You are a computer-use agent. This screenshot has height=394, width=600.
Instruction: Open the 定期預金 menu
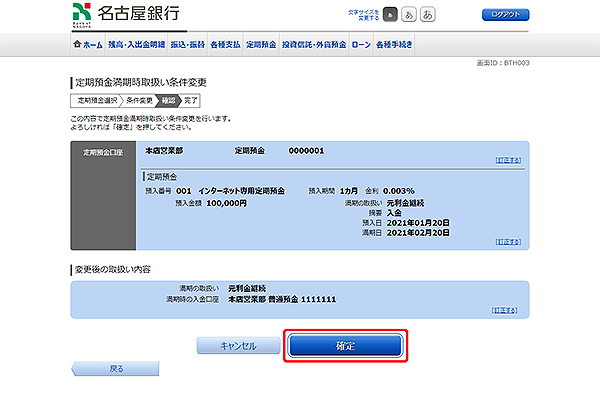point(261,45)
